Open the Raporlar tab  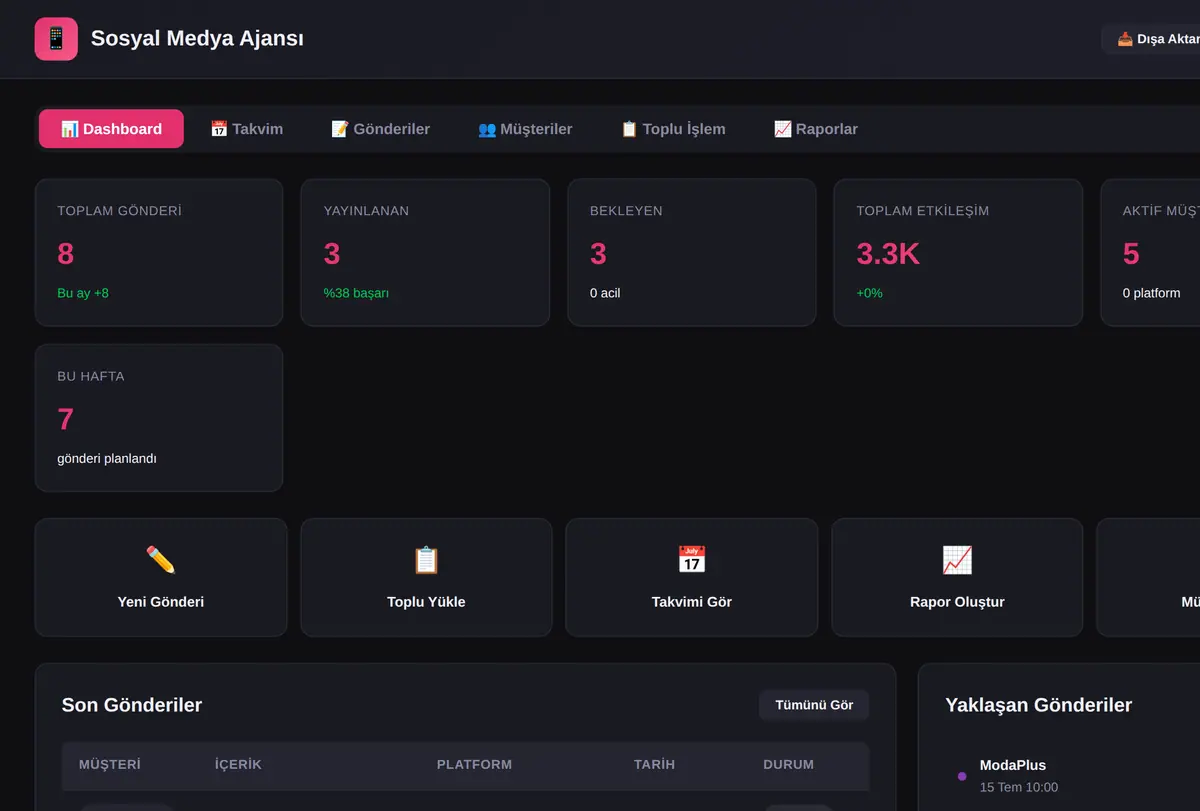815,129
